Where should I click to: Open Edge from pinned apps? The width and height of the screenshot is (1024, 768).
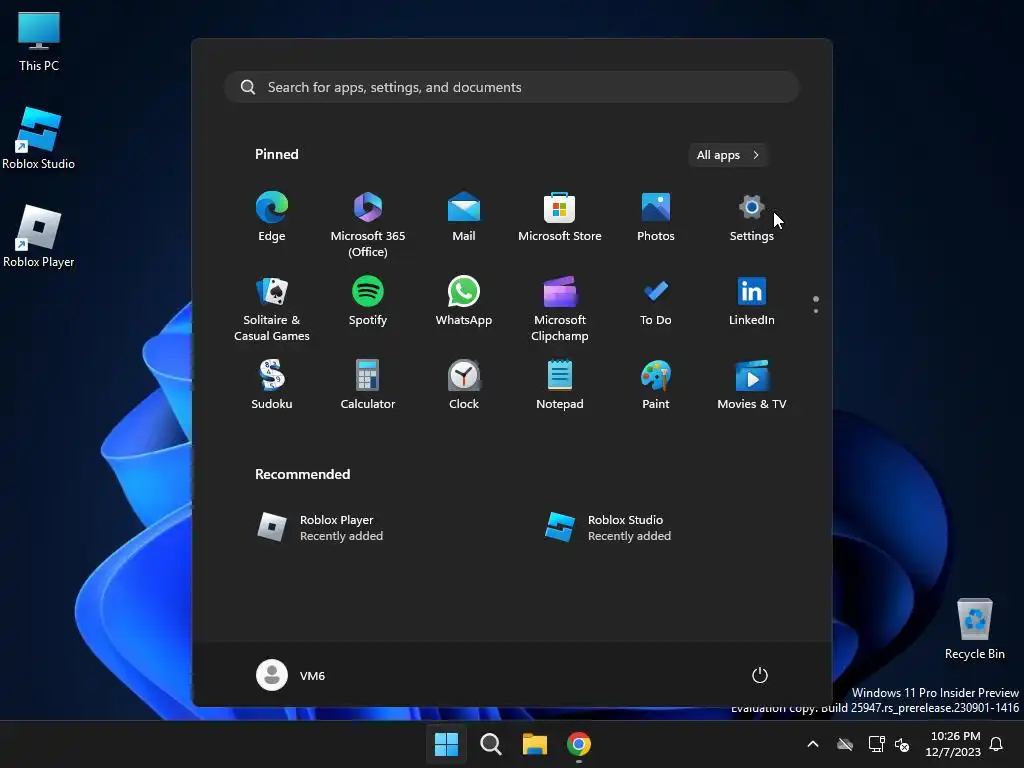coord(272,217)
